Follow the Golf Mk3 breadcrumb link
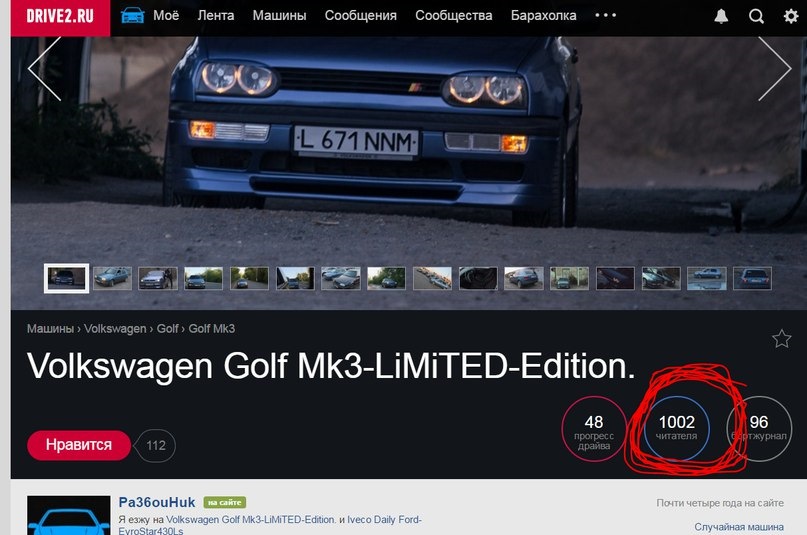The image size is (807, 535). 212,329
